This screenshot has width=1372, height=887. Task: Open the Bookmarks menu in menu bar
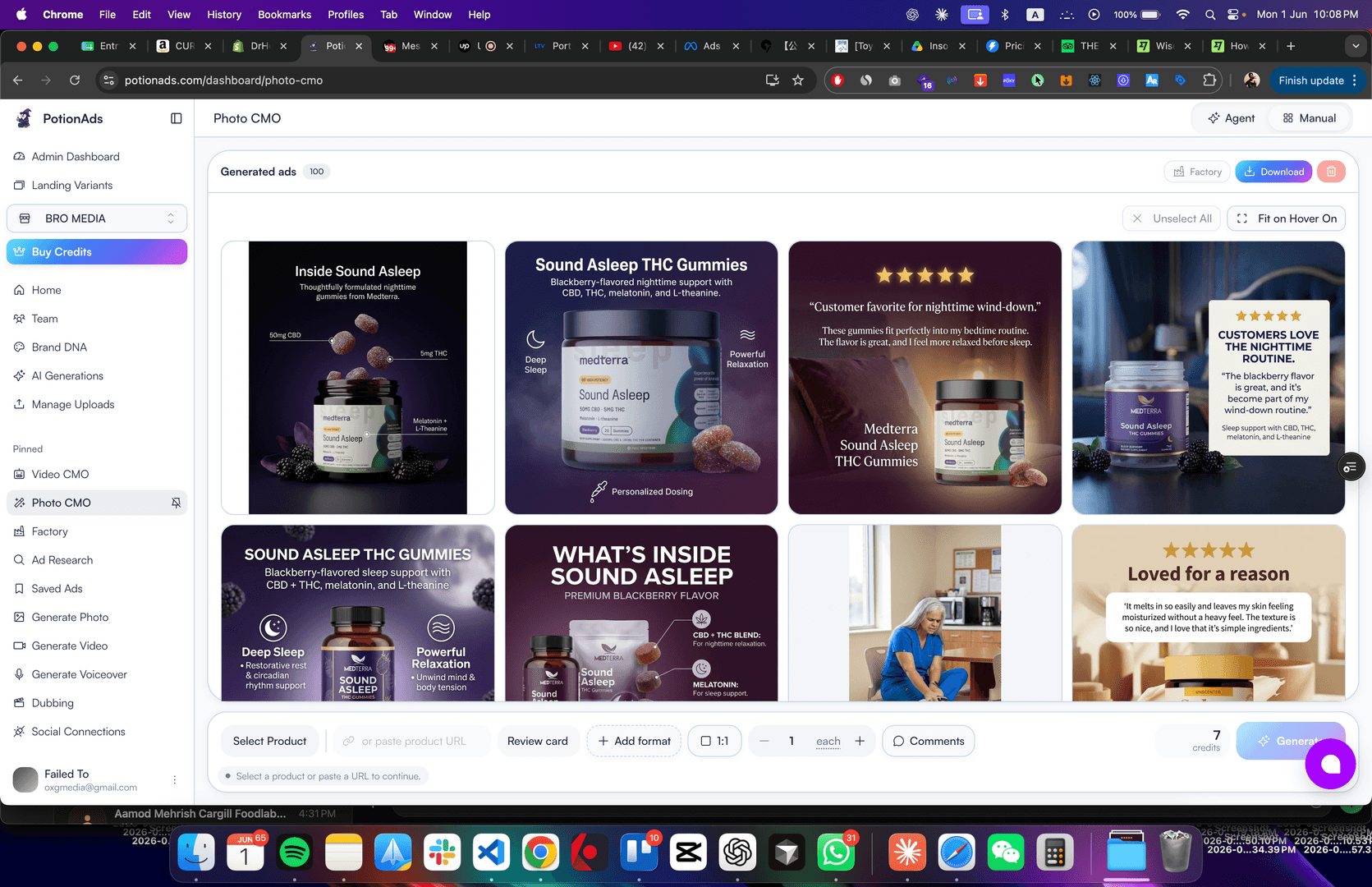(x=284, y=14)
